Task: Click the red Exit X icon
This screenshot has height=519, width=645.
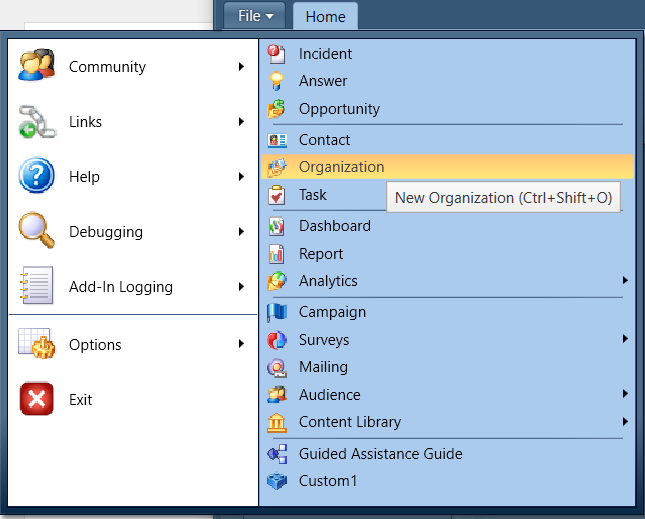Action: click(37, 399)
